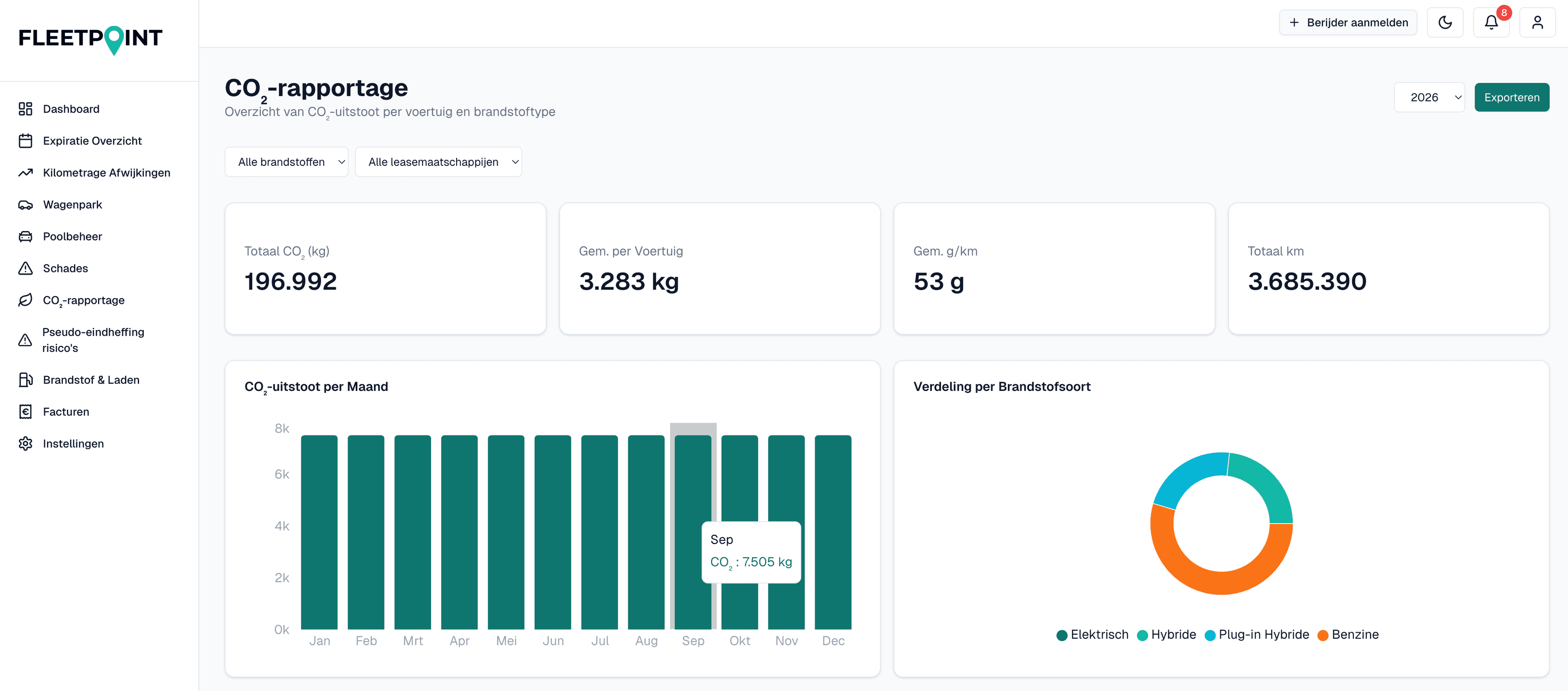Click the Plug-in Hybride legend dot
The image size is (1568, 691).
coord(1210,635)
